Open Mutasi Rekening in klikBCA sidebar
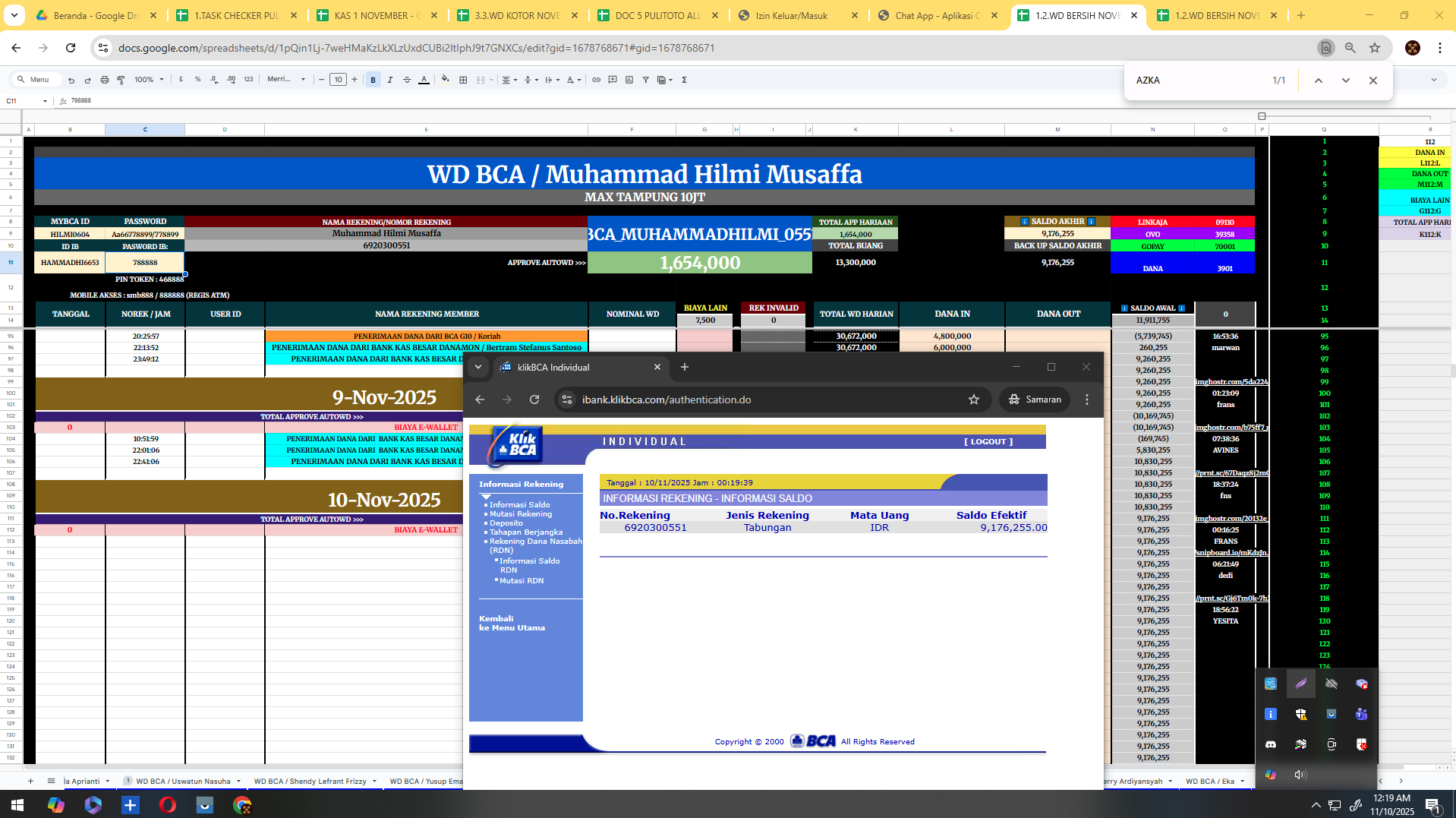 (x=521, y=514)
